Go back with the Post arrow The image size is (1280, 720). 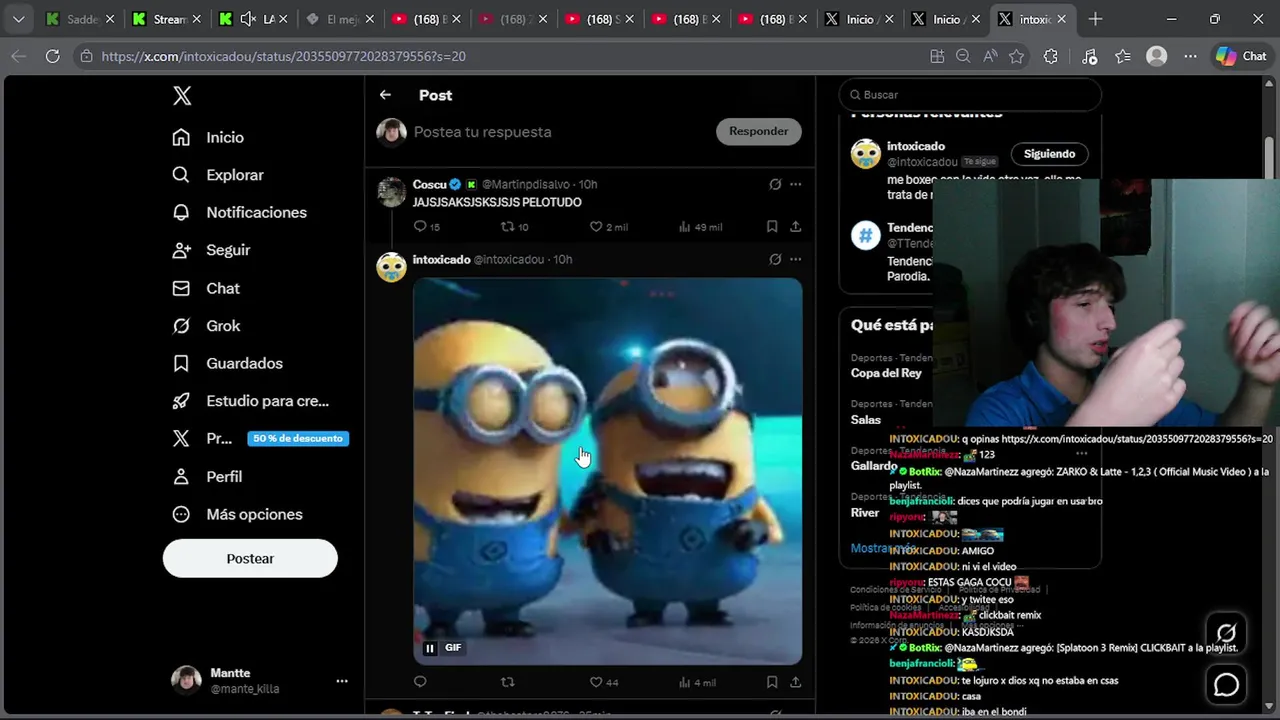pos(385,95)
